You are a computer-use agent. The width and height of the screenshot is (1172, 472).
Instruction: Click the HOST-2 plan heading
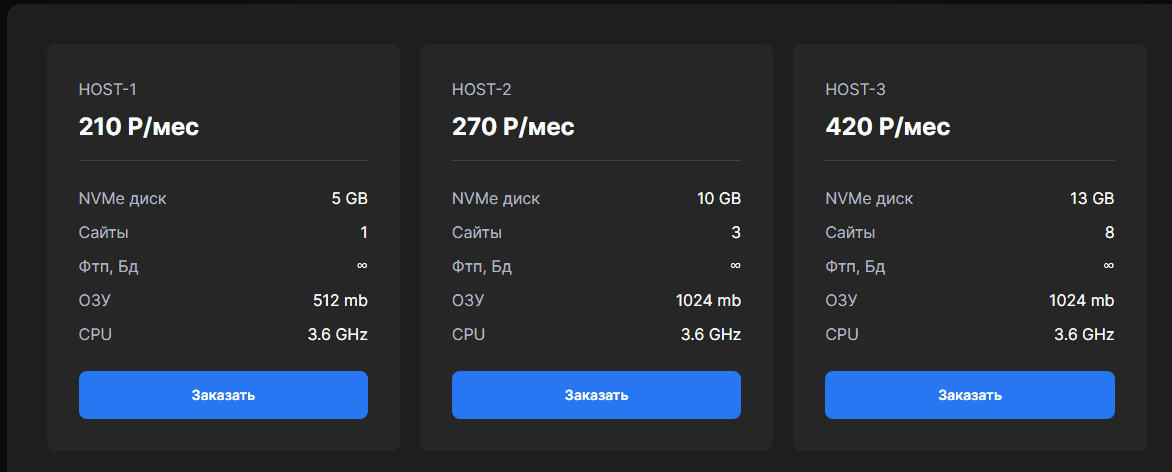click(x=481, y=90)
